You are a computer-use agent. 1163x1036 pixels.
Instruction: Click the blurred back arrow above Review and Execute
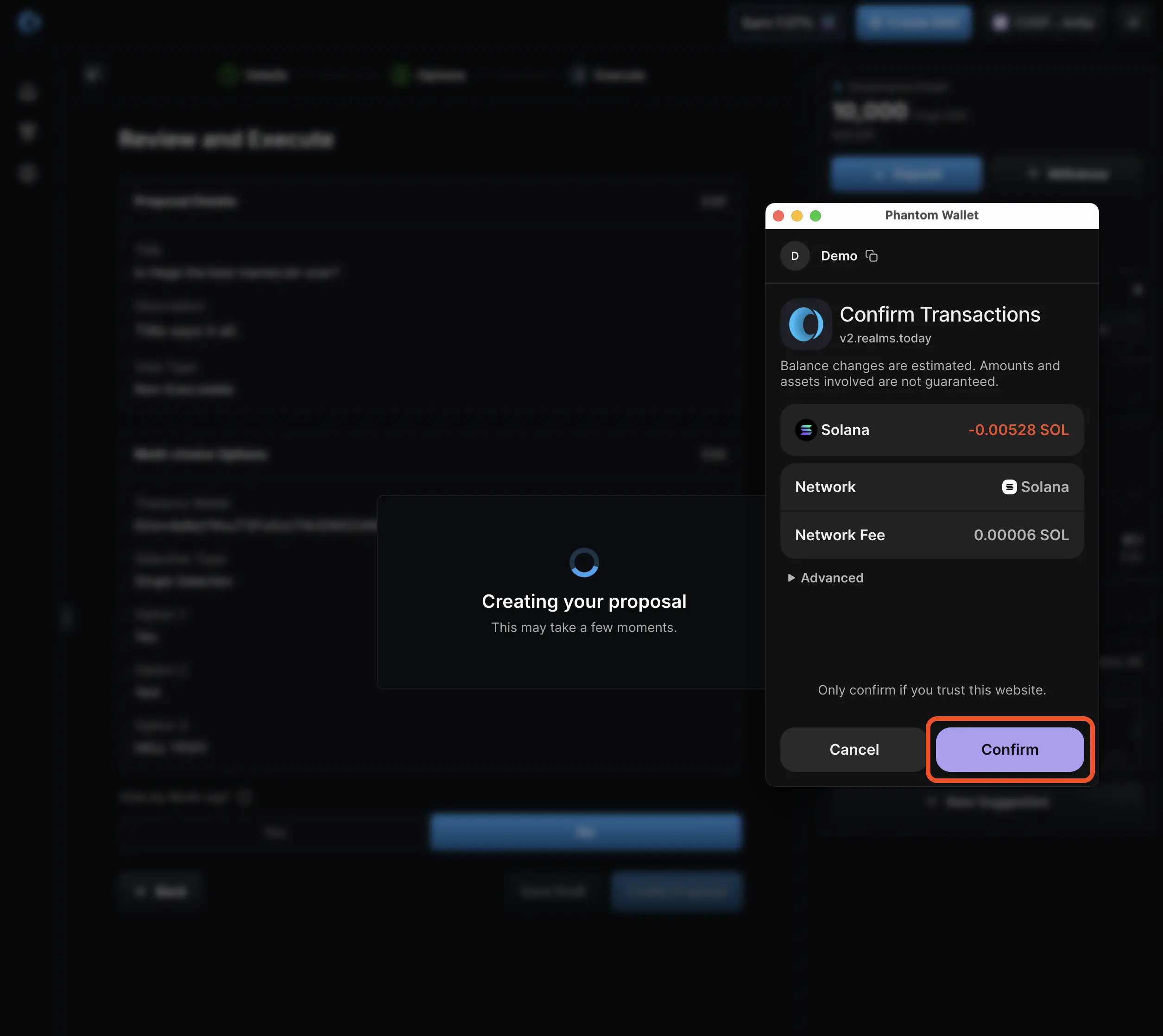93,74
